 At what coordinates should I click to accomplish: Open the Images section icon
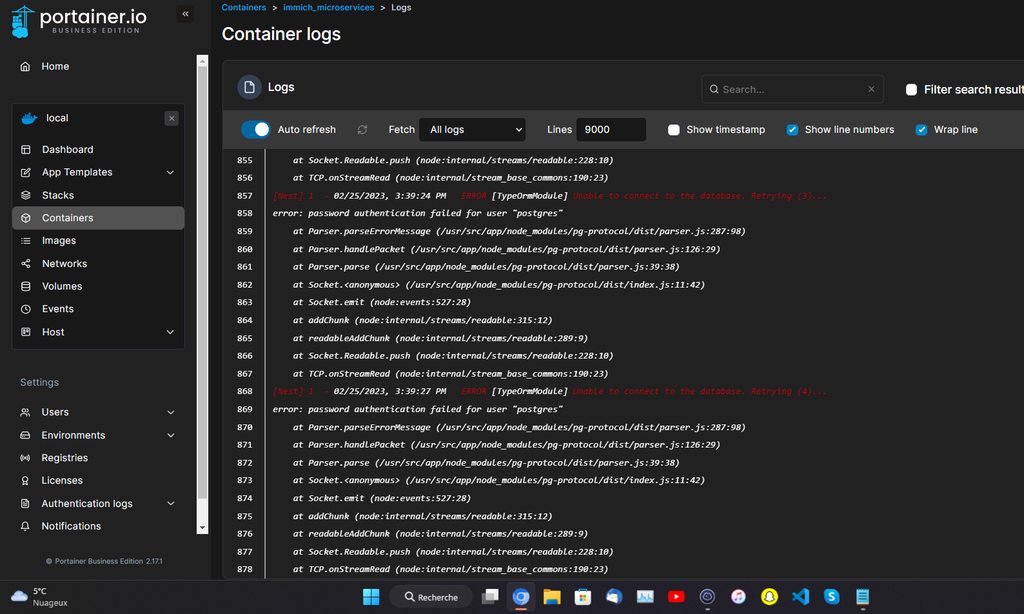pyautogui.click(x=26, y=241)
